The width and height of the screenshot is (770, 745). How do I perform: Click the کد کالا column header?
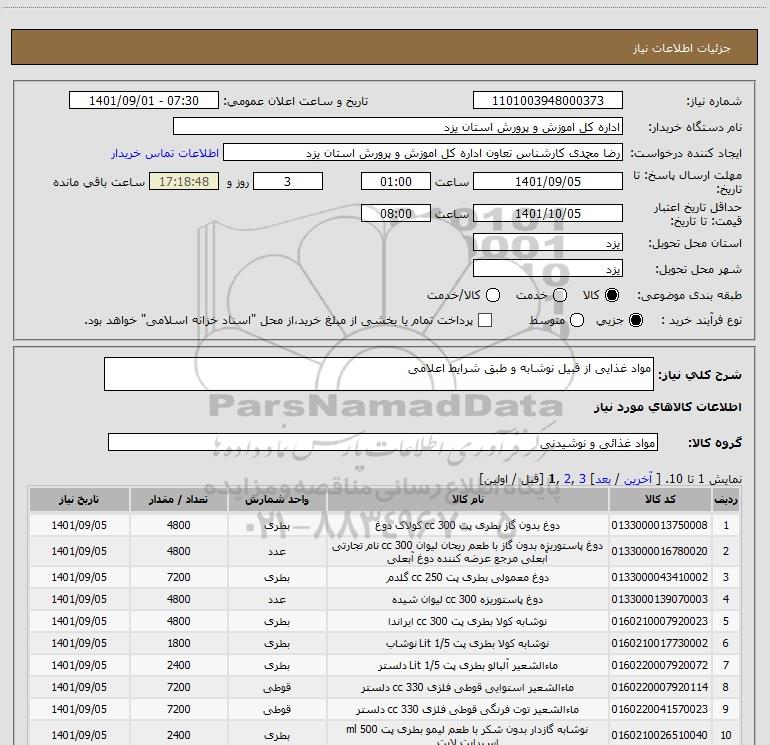(x=660, y=499)
